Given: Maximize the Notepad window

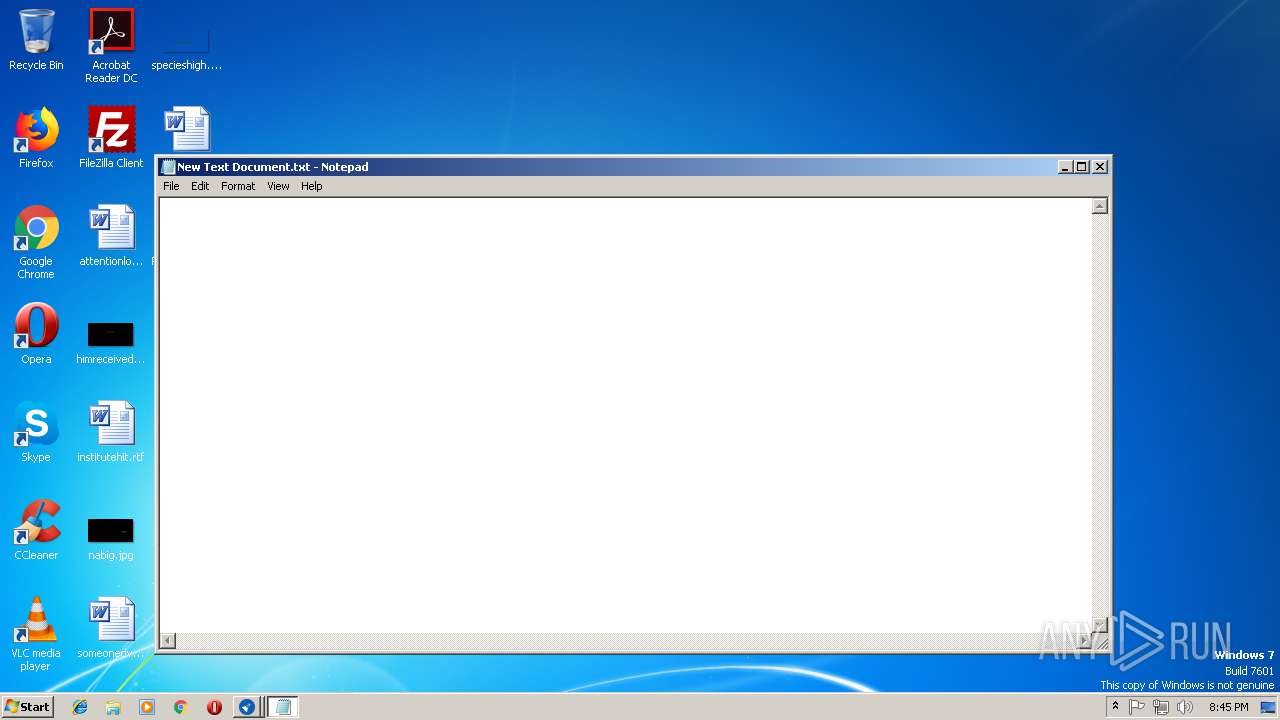Looking at the screenshot, I should [1081, 167].
